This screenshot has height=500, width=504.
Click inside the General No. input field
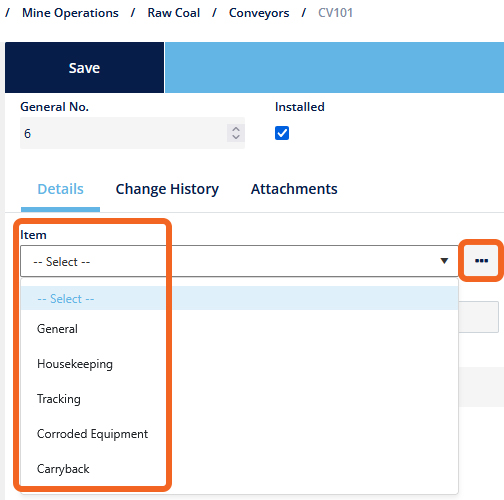[x=123, y=133]
